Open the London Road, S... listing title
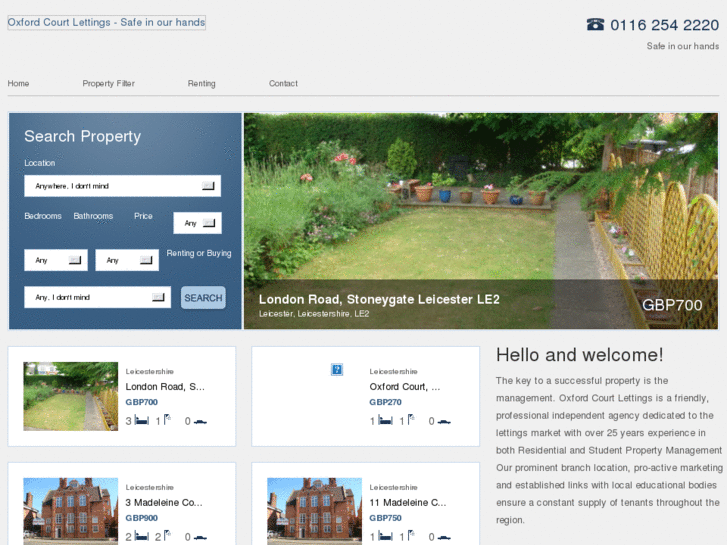 coord(165,387)
